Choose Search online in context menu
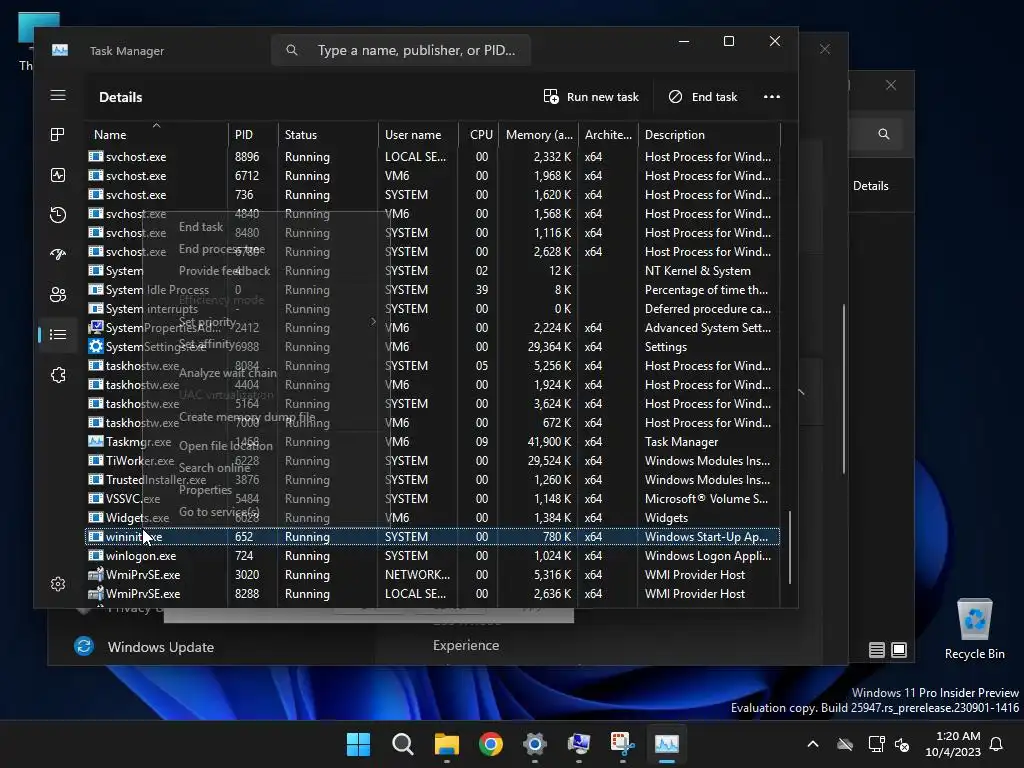Image resolution: width=1024 pixels, height=768 pixels. 214,468
